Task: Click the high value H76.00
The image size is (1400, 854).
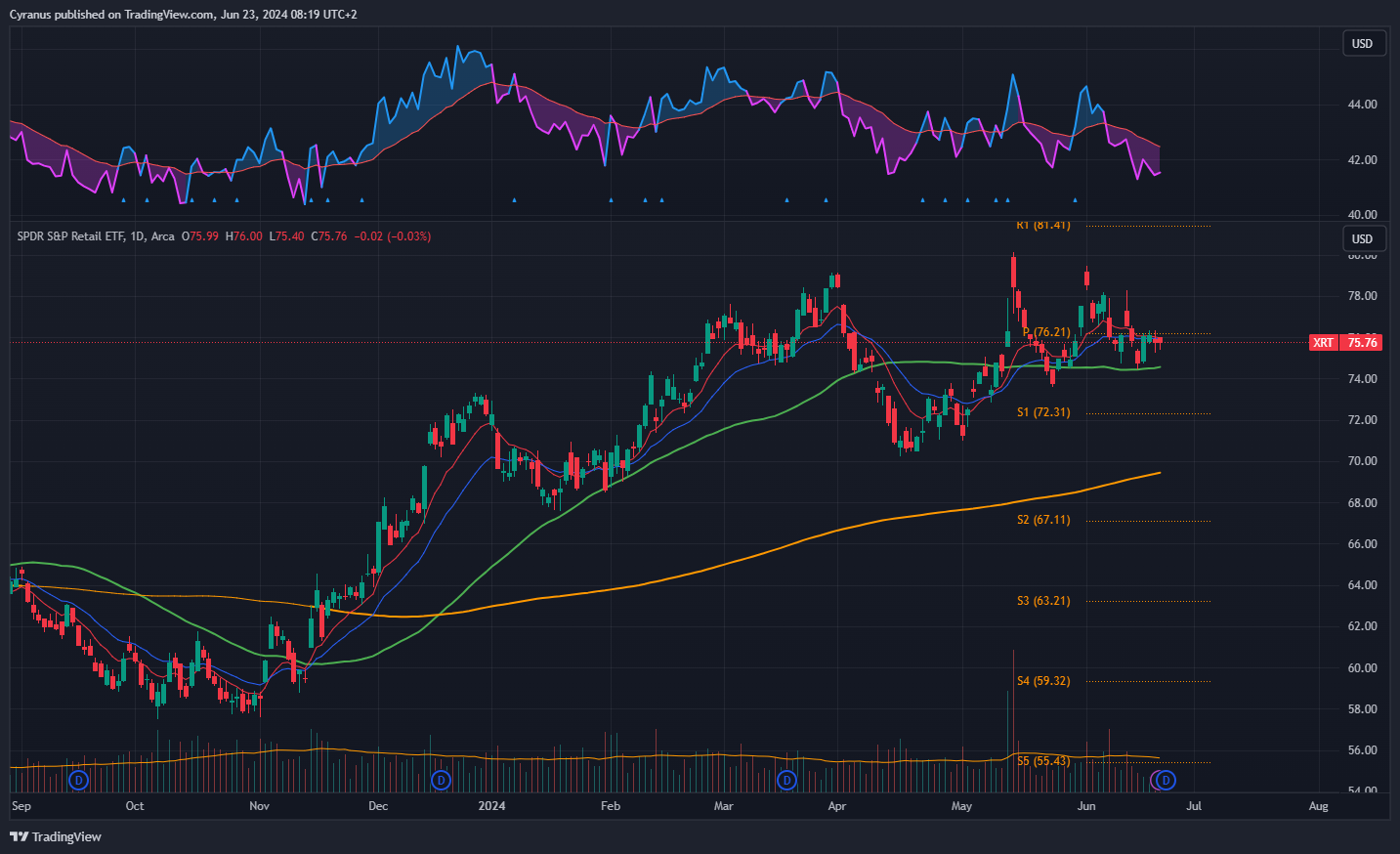Action: pyautogui.click(x=244, y=236)
